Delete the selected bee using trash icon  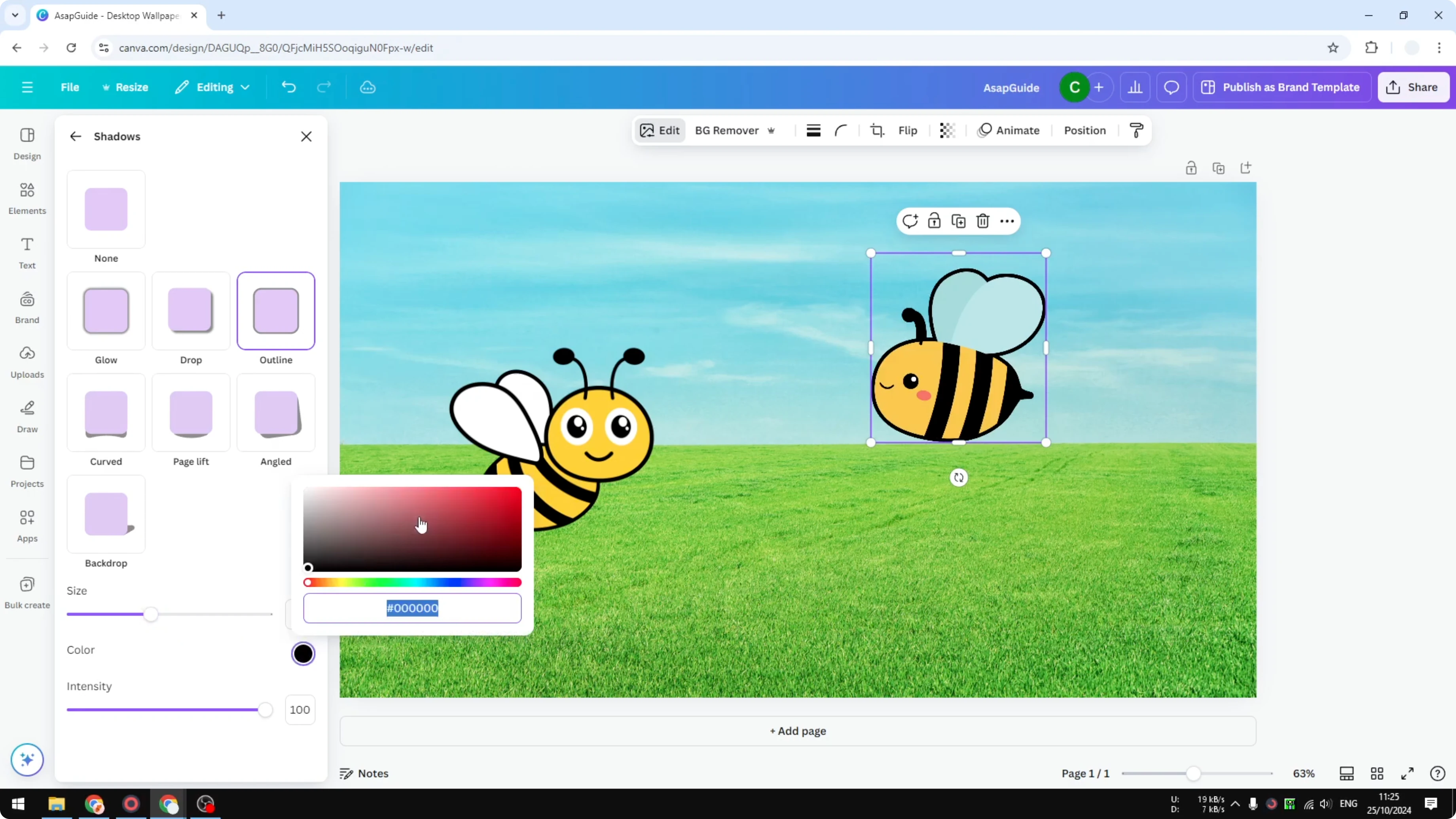click(x=983, y=221)
